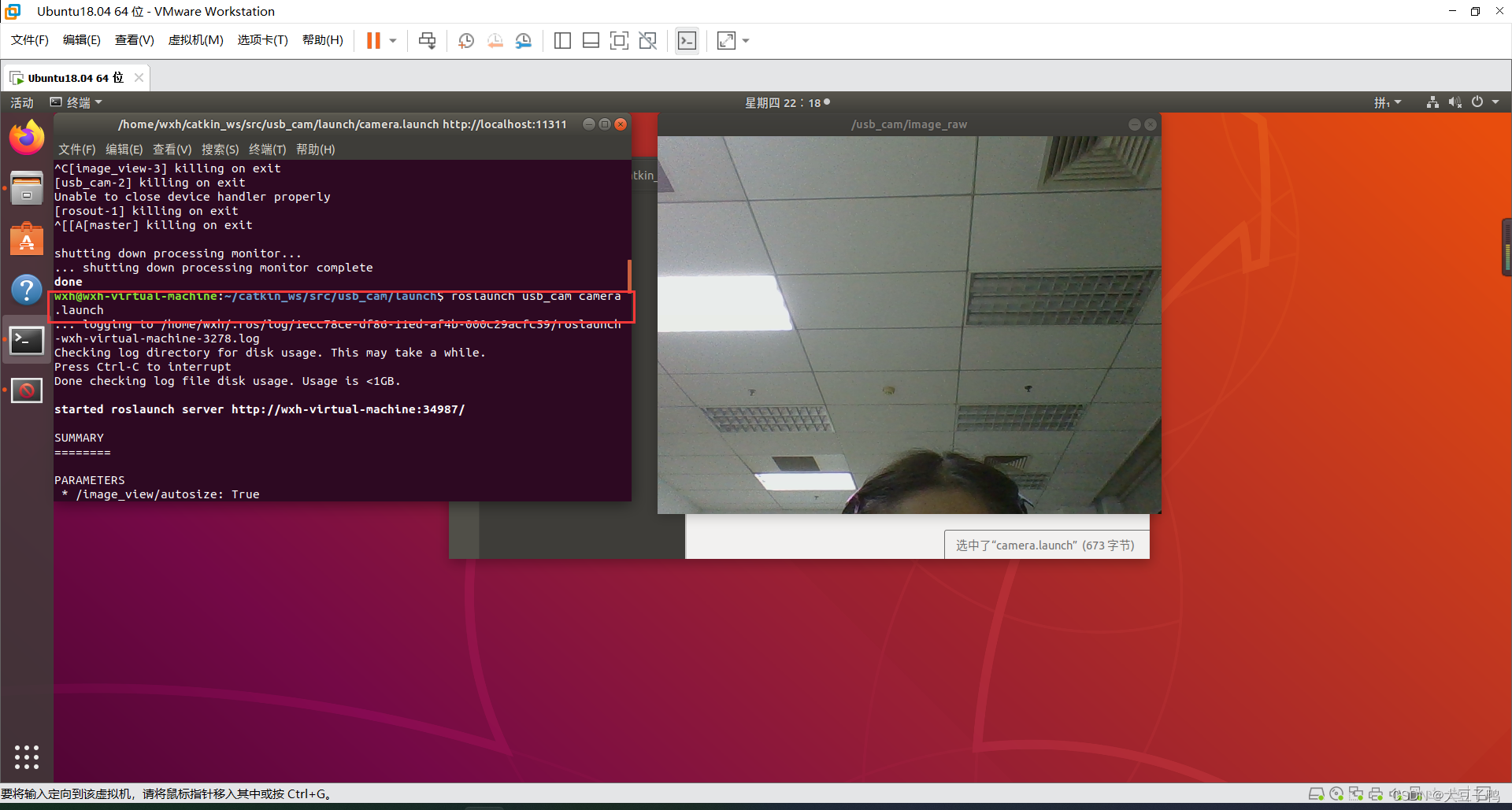The image size is (1512, 810).
Task: Minimize the camera.launch terminal window
Action: 588,124
